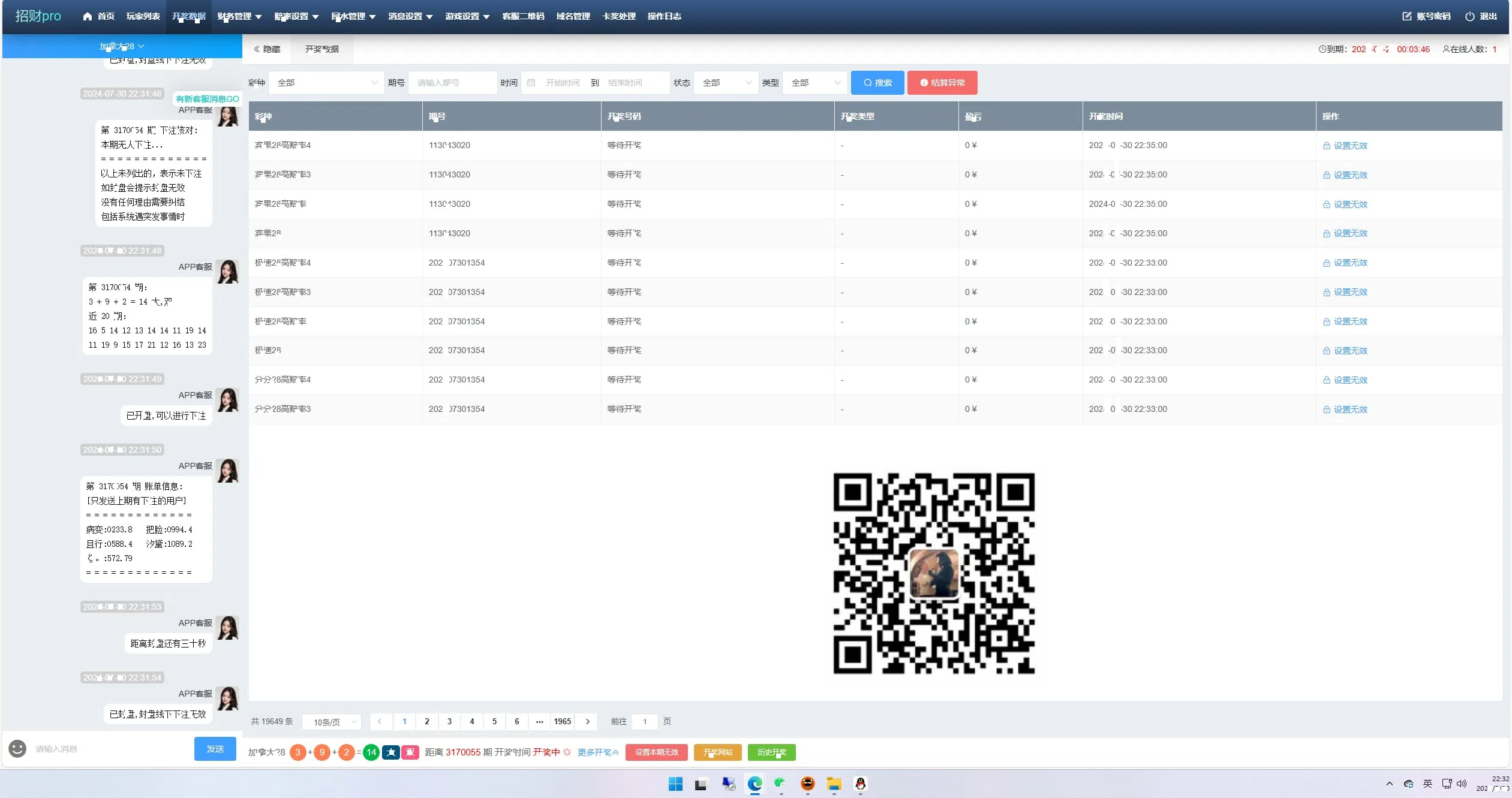Click the power logout icon
This screenshot has width=1512, height=798.
(x=1469, y=16)
